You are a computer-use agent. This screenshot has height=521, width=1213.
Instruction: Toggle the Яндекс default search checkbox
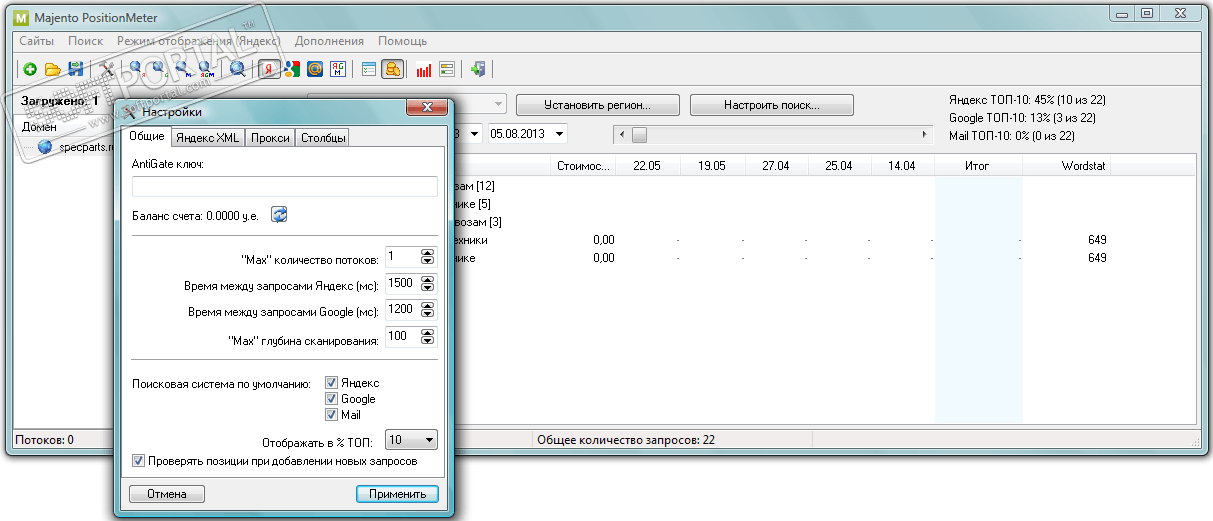tap(331, 383)
